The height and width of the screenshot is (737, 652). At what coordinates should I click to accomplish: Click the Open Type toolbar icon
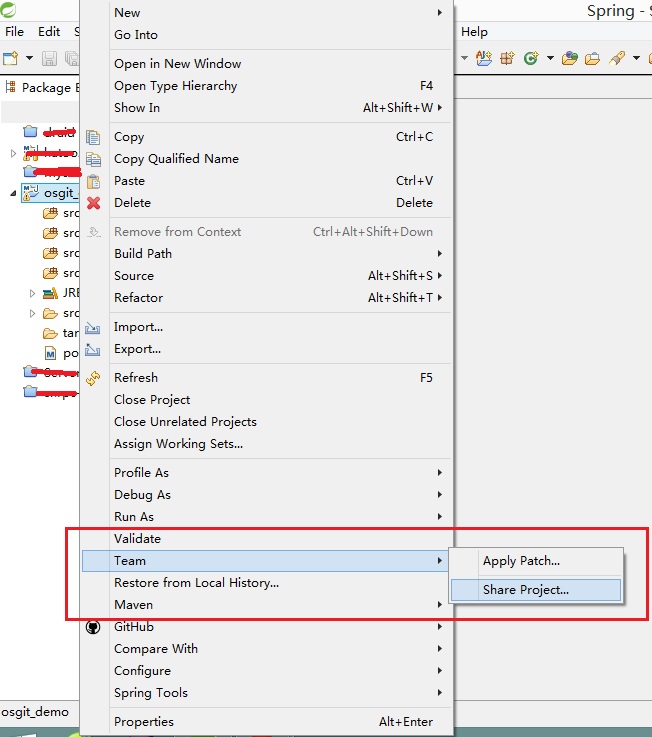(569, 58)
